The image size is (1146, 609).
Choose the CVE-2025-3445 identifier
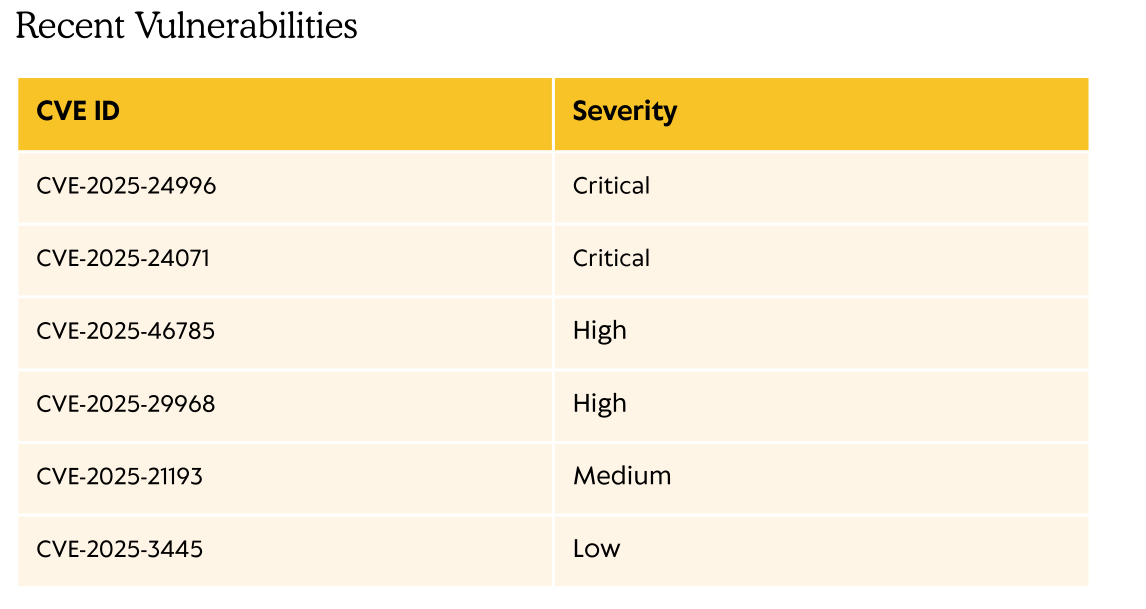(119, 549)
